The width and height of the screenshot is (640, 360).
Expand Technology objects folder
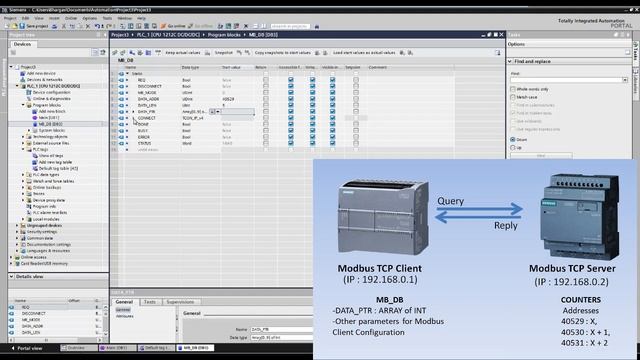23,137
